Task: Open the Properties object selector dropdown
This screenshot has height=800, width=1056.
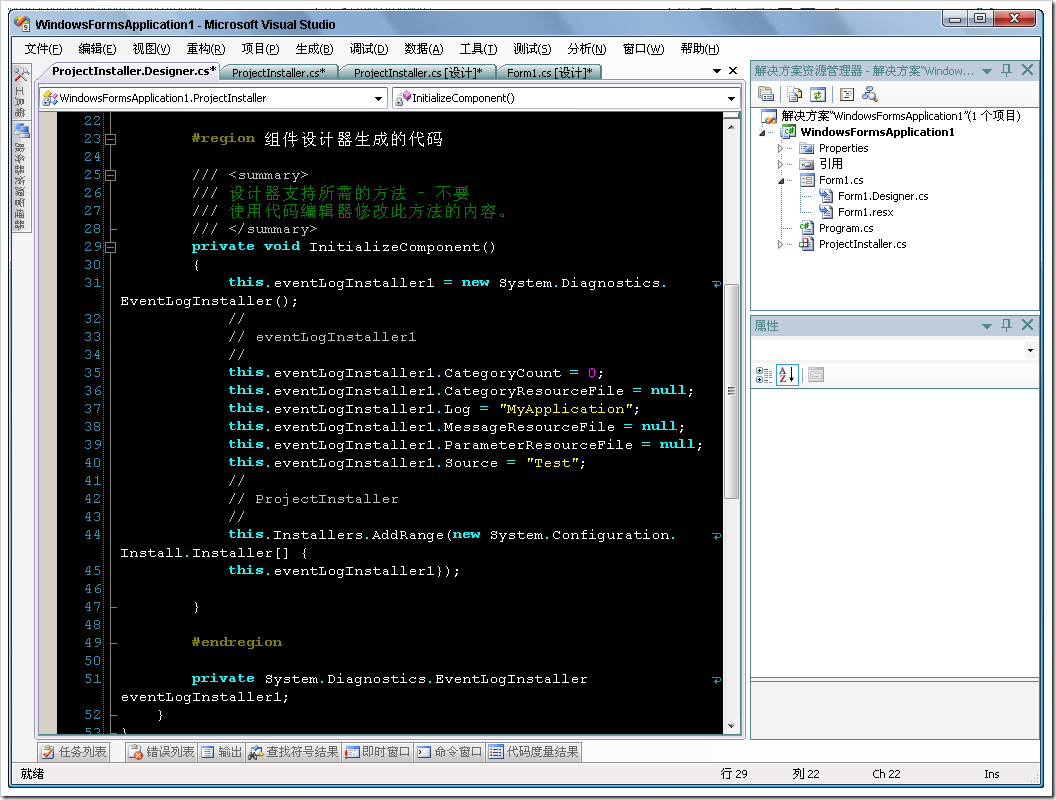Action: [1030, 350]
